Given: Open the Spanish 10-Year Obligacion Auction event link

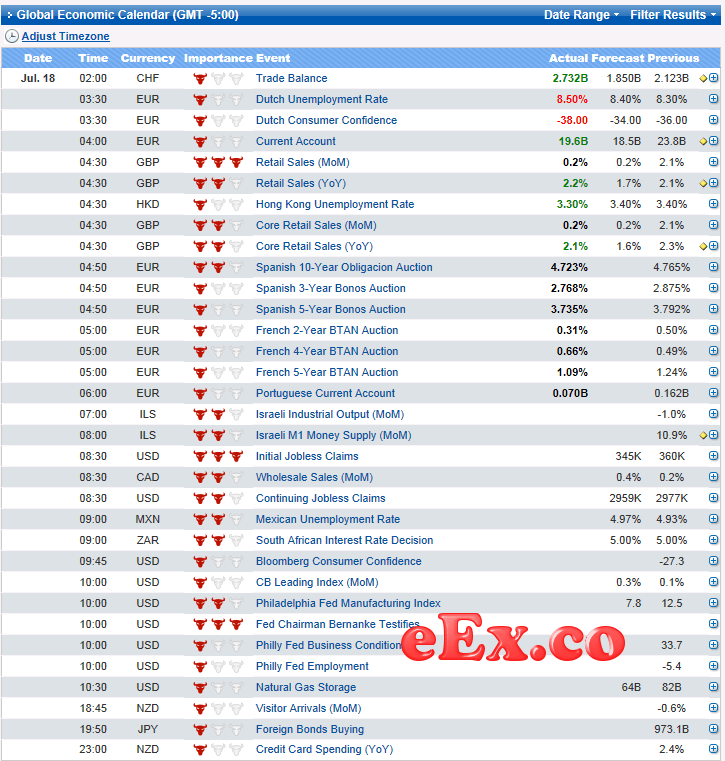Looking at the screenshot, I should tap(344, 267).
